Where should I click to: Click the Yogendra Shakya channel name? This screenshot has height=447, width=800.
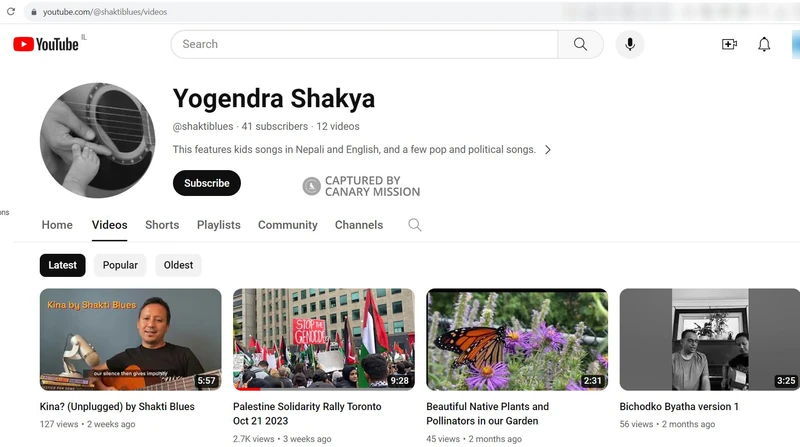pos(274,98)
